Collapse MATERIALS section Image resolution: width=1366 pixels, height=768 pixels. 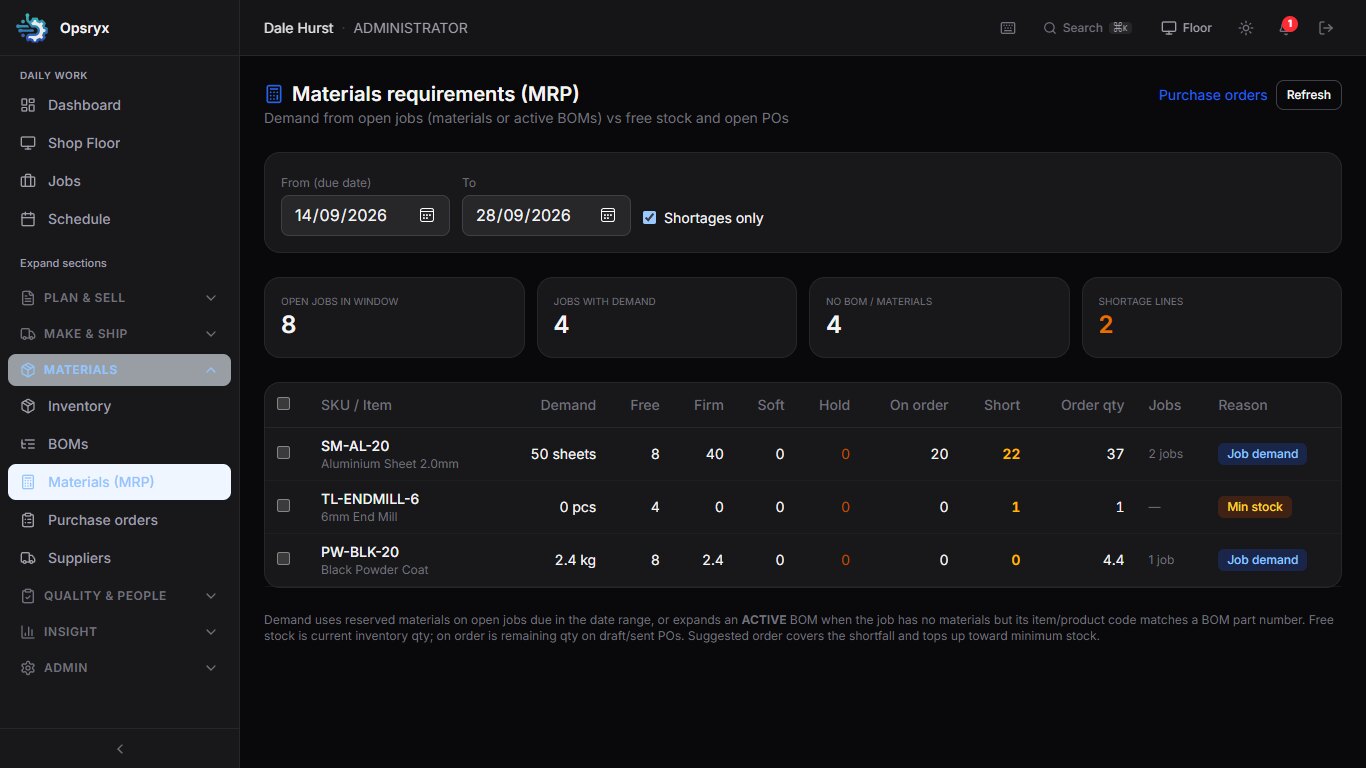[119, 370]
